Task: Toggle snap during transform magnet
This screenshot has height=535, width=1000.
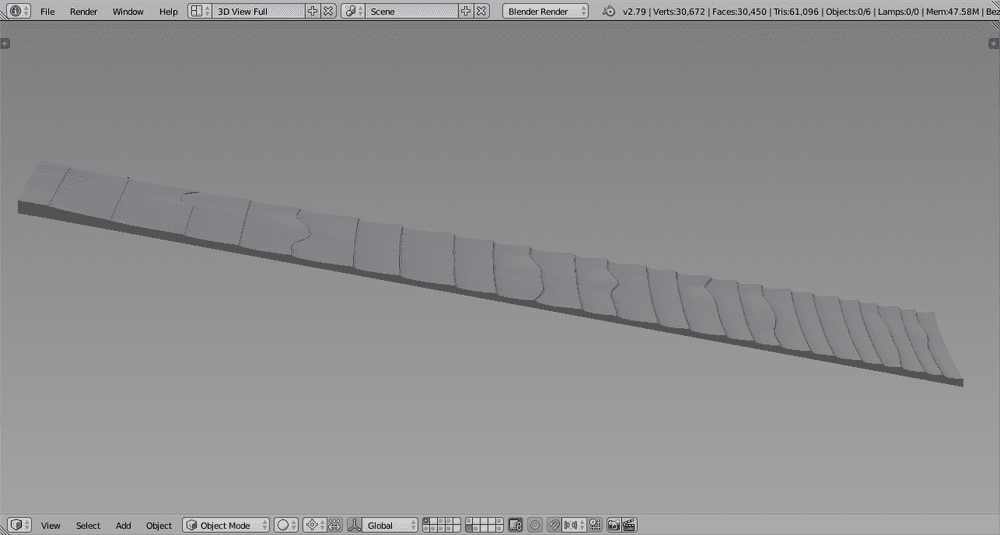Action: tap(554, 525)
